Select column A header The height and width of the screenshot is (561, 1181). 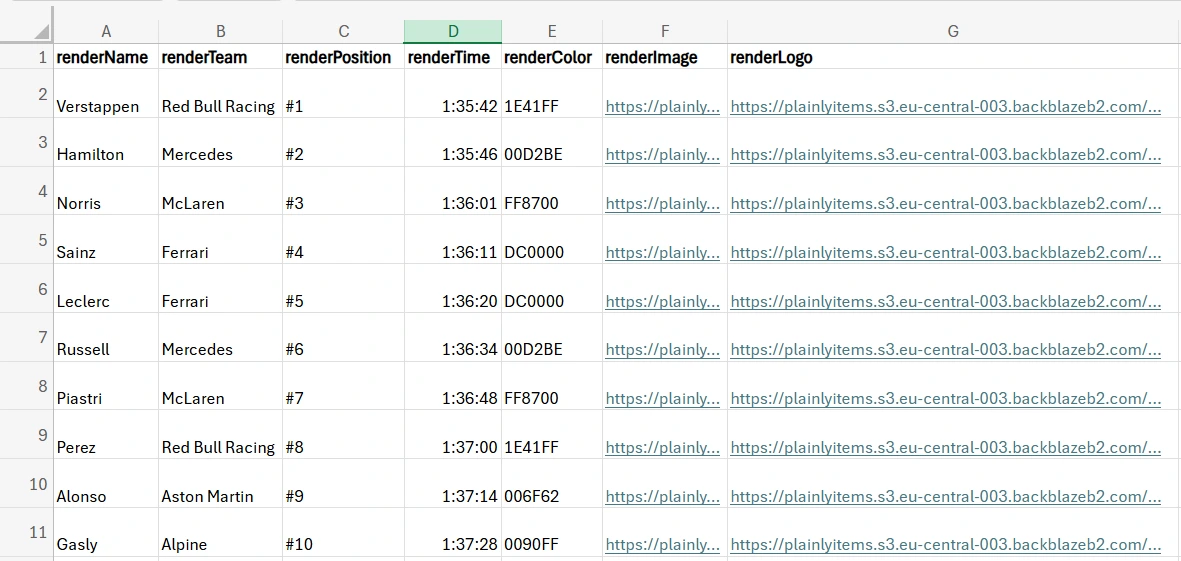click(x=106, y=32)
